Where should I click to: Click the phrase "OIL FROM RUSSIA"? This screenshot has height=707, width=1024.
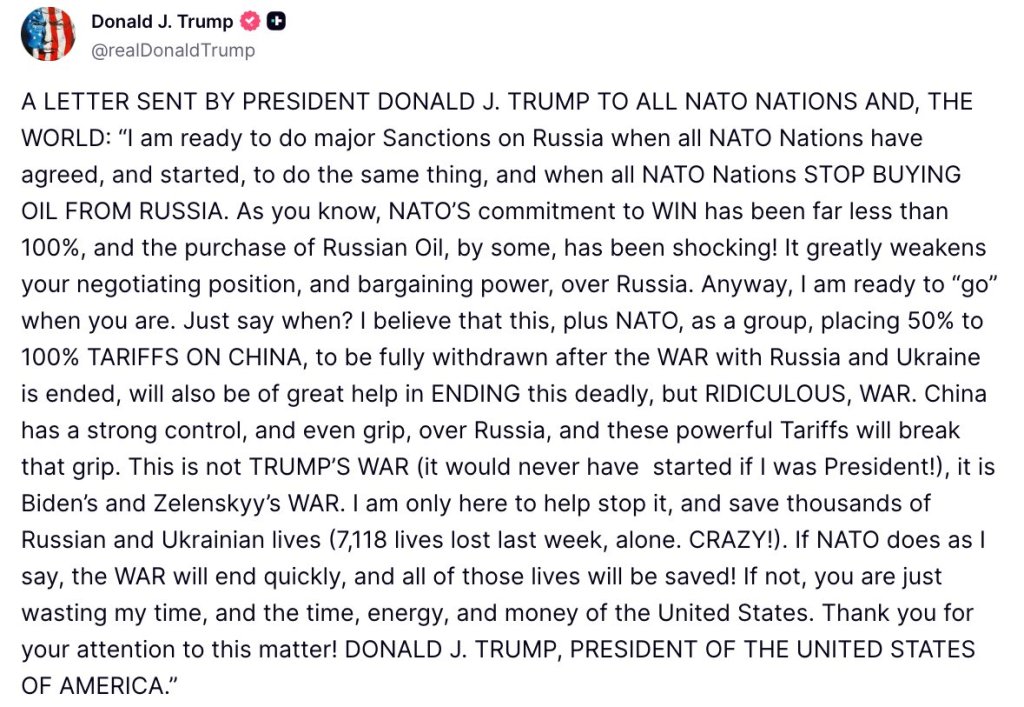[x=123, y=212]
